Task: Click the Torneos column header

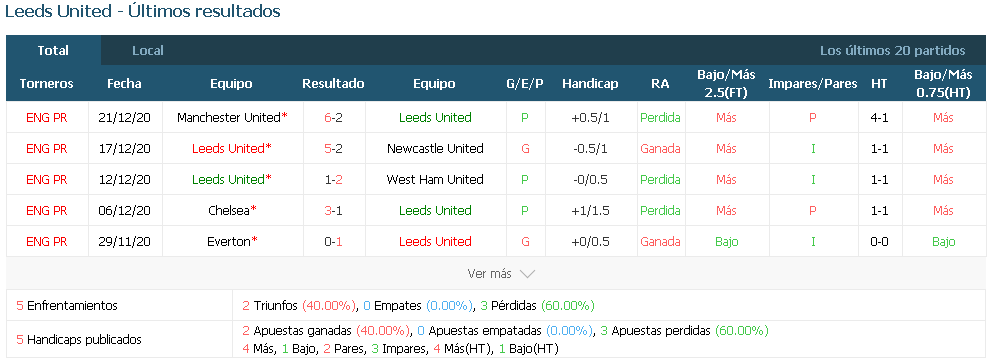Action: pos(46,84)
